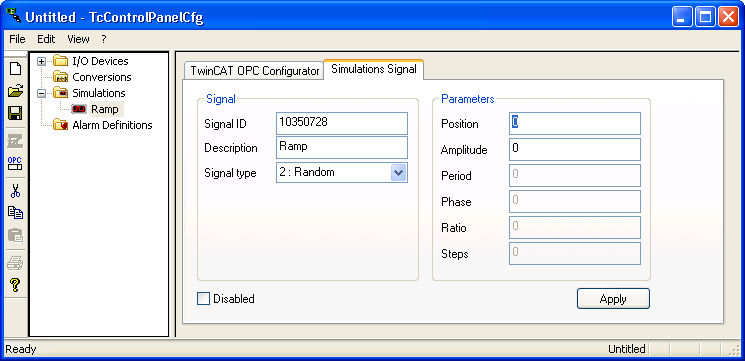Close the TcControlPanelCfg window
This screenshot has height=361, width=745.
point(728,18)
